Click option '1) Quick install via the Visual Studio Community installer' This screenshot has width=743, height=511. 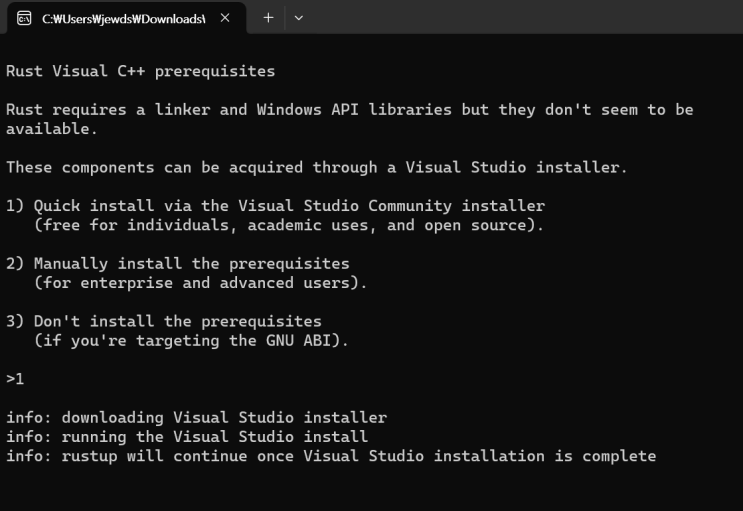(275, 206)
